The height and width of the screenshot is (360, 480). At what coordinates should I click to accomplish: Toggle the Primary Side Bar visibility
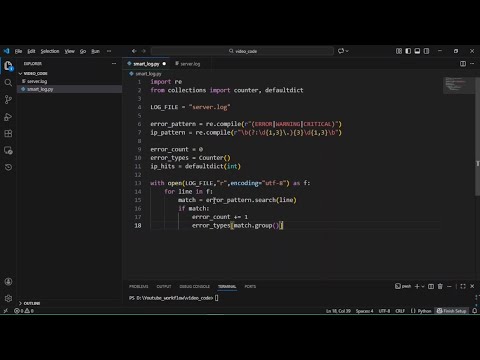tap(408, 51)
